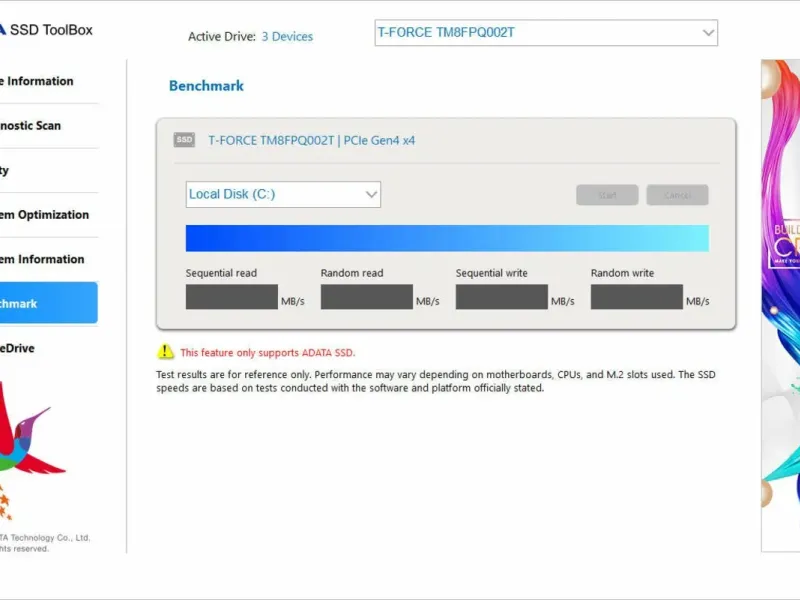Image resolution: width=800 pixels, height=600 pixels.
Task: Click the grayed-out Start benchmark button
Action: click(607, 195)
